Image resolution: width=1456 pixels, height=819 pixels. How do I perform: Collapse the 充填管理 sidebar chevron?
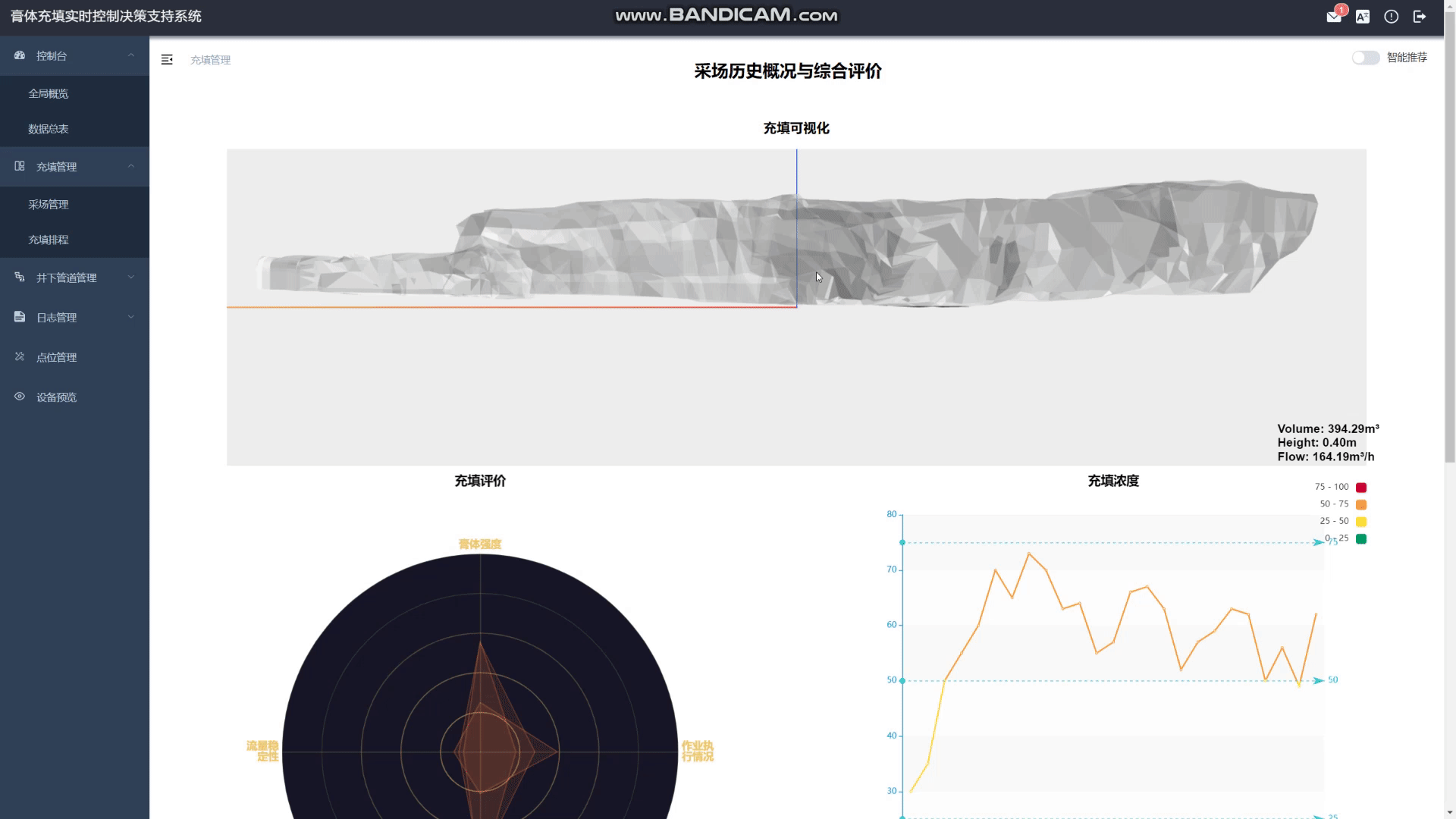pos(131,166)
